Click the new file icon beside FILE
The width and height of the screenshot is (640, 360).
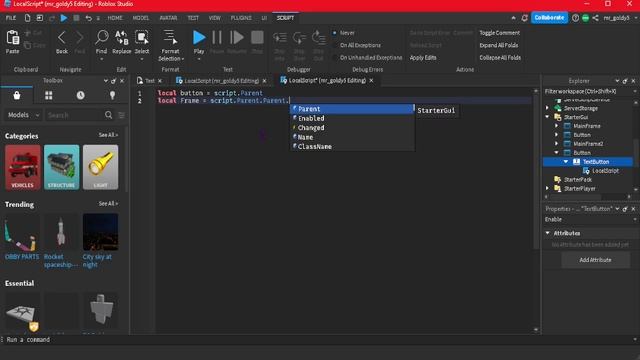click(x=27, y=18)
